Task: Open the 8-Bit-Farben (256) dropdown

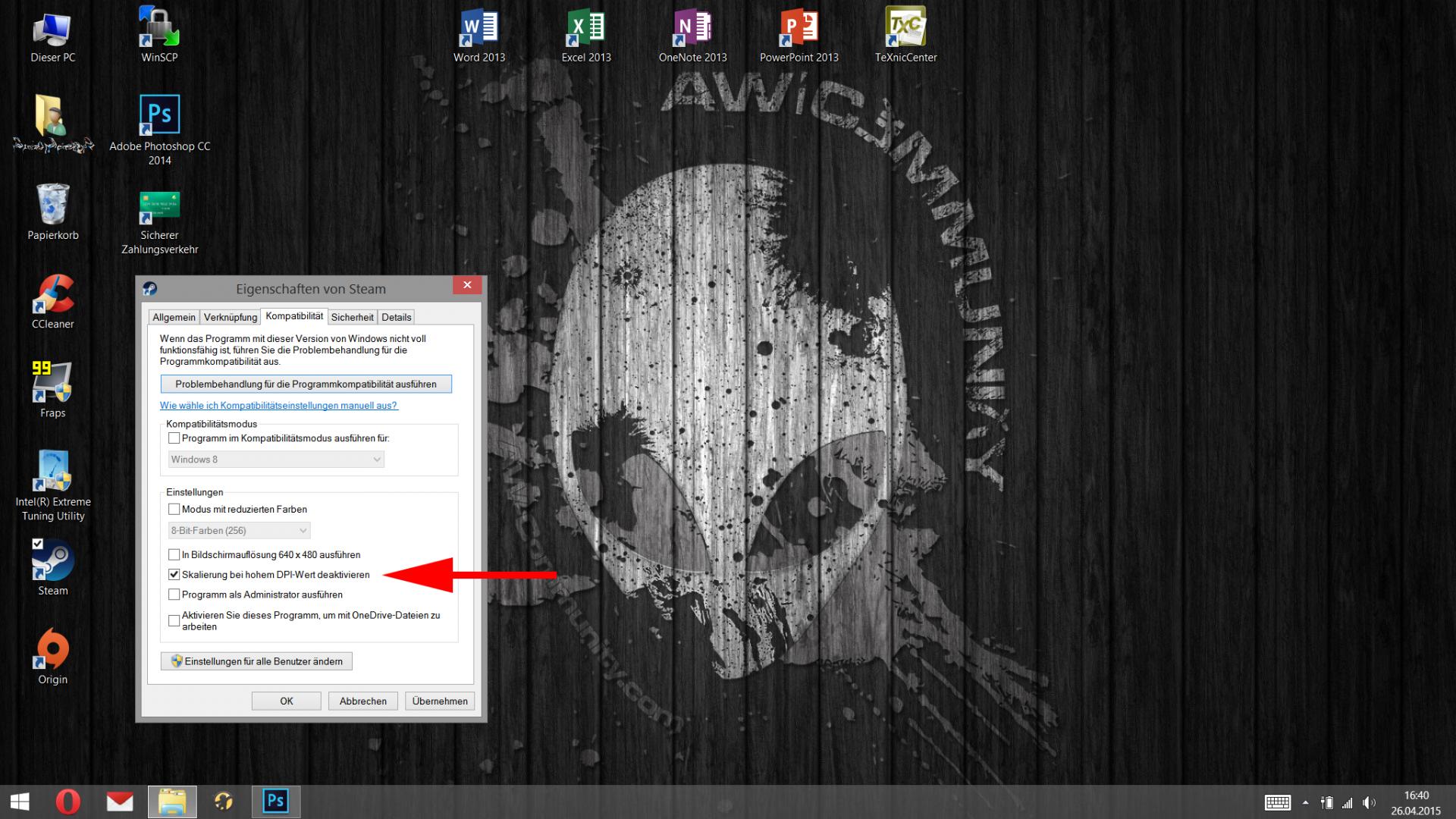Action: pyautogui.click(x=239, y=531)
